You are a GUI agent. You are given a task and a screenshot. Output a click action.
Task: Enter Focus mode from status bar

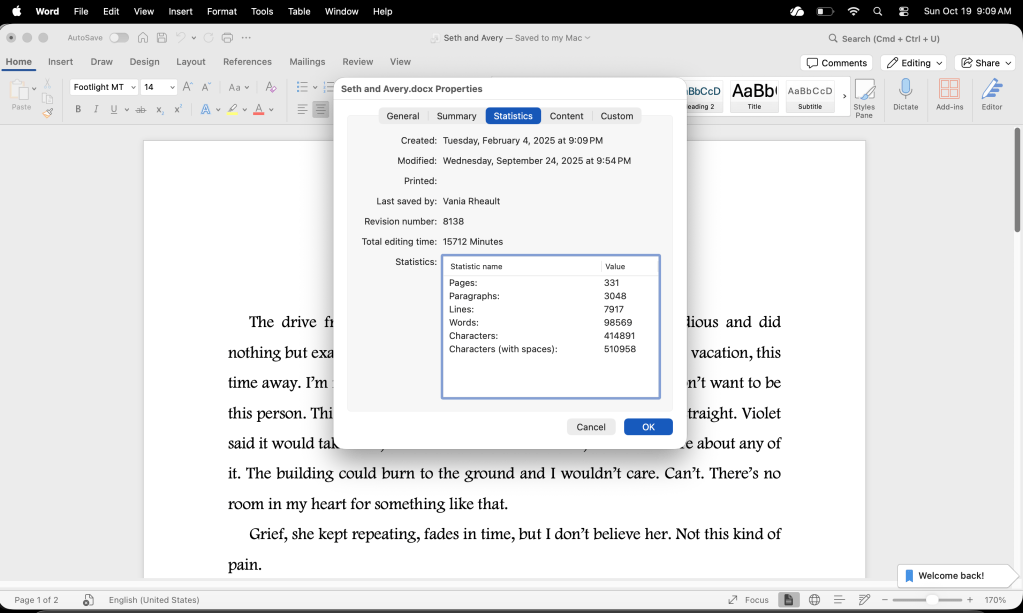click(754, 599)
